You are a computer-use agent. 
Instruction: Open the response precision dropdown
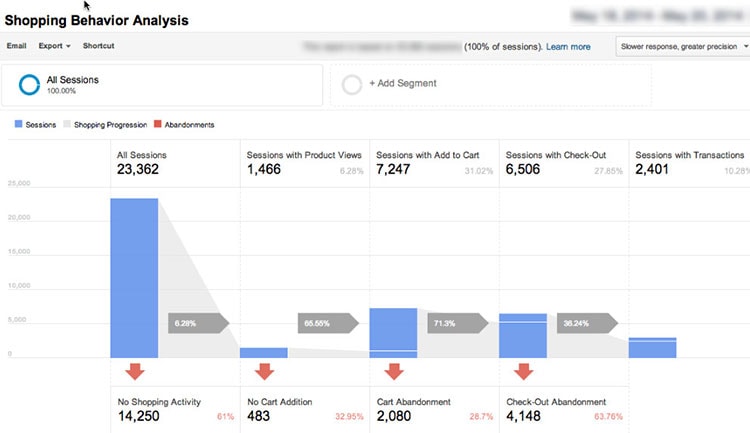tap(683, 46)
